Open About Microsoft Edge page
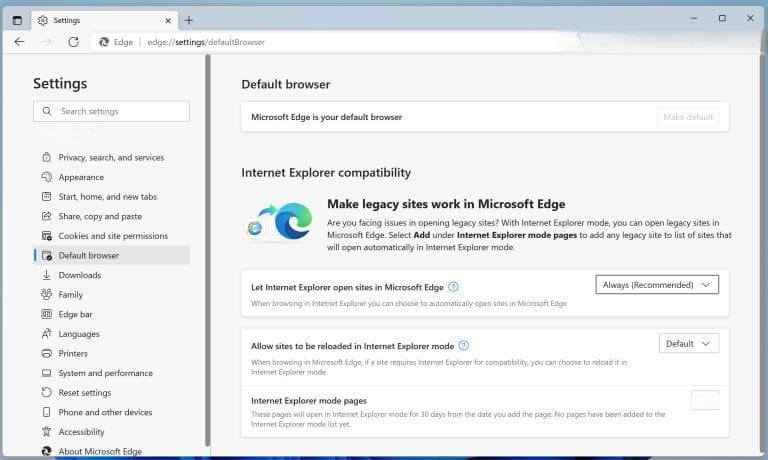Image resolution: width=768 pixels, height=460 pixels. tap(100, 451)
